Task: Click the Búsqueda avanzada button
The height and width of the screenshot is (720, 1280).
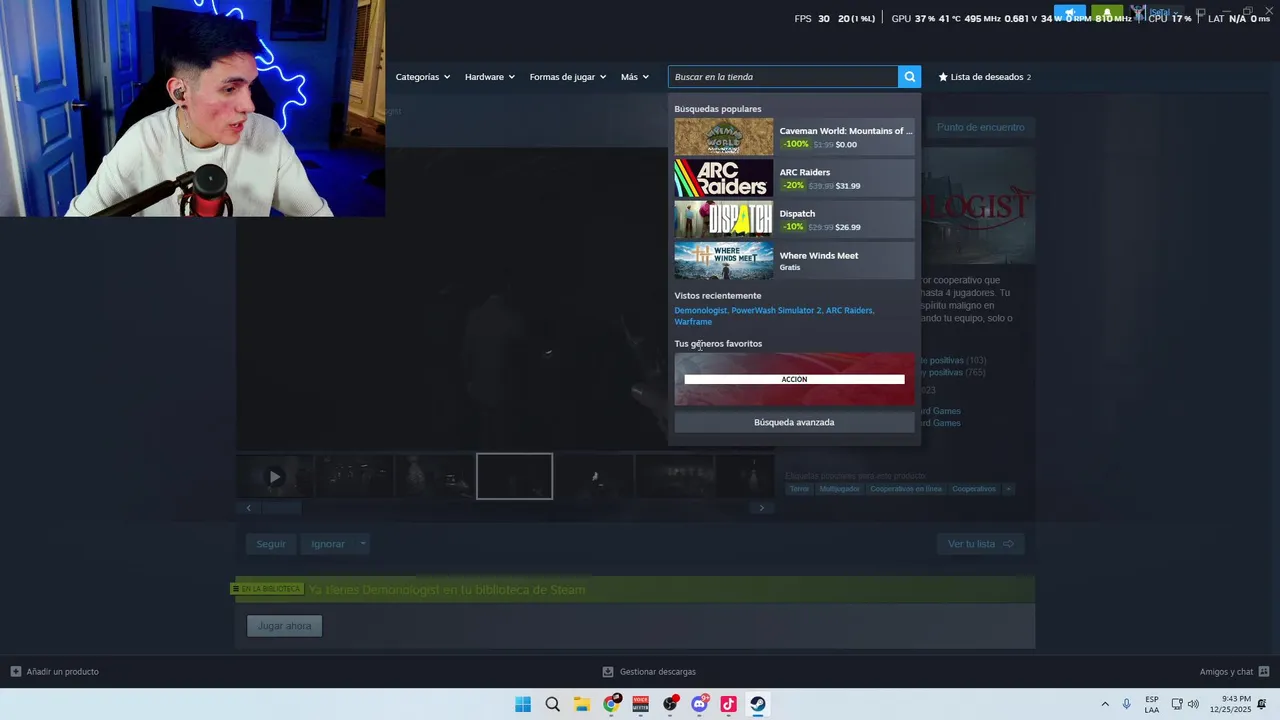Action: tap(794, 422)
